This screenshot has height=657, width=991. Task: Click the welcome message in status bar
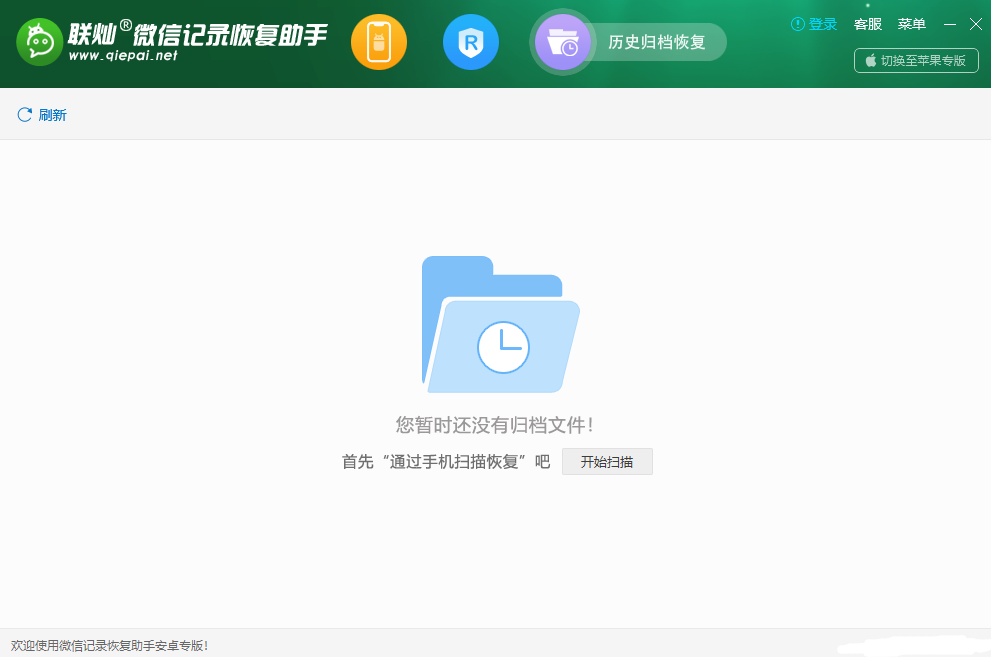[110, 646]
